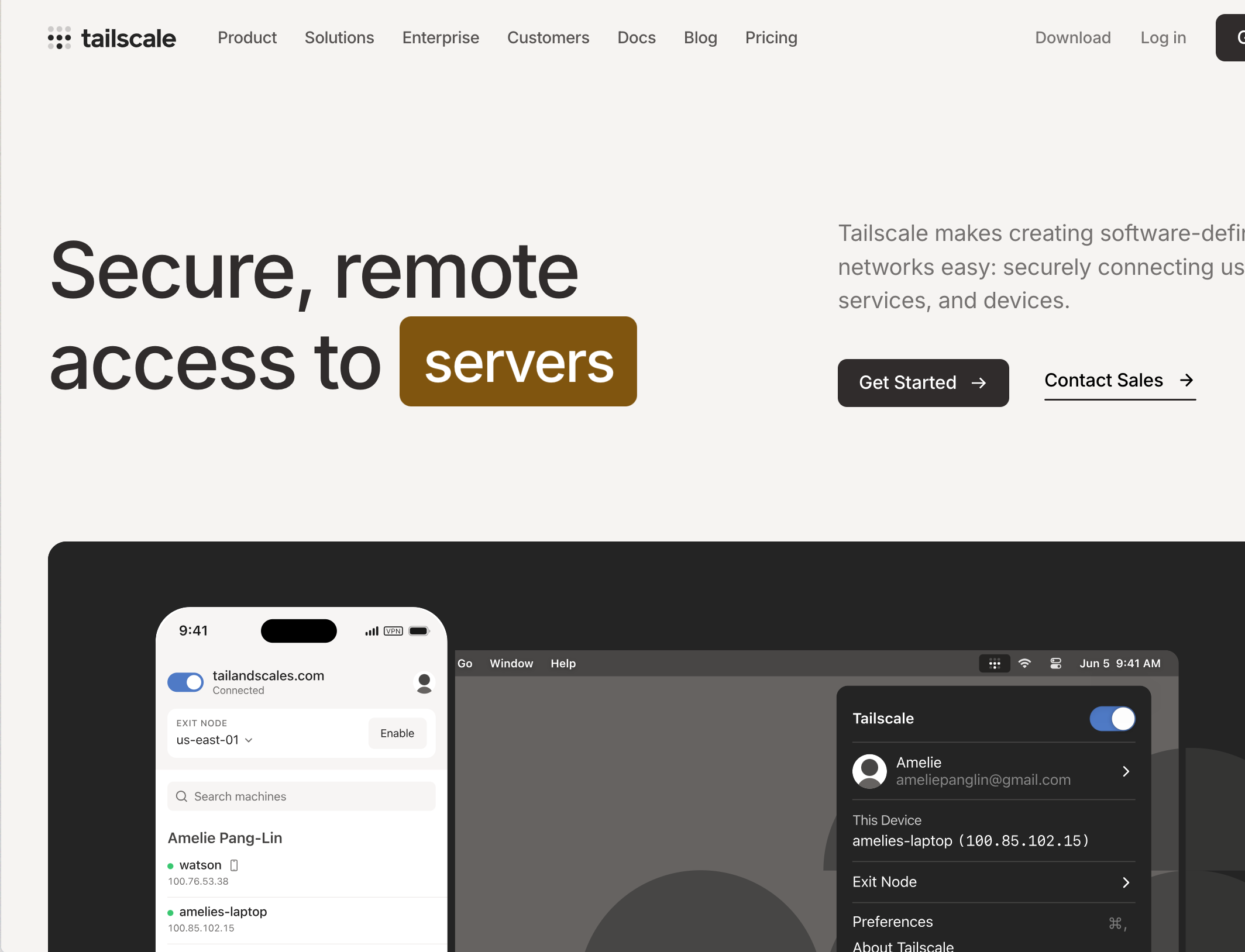Click the cellular signal icon on the iPhone
1245x952 pixels.
pos(371,631)
